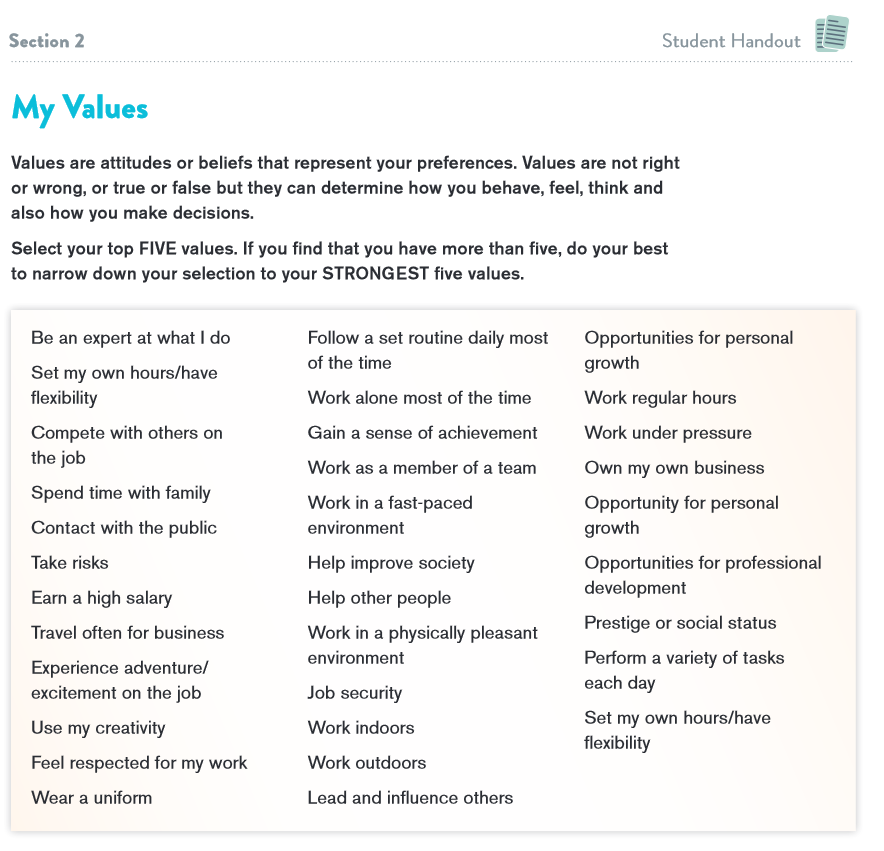Click the "My Values" heading
This screenshot has width=884, height=851.
coord(79,109)
